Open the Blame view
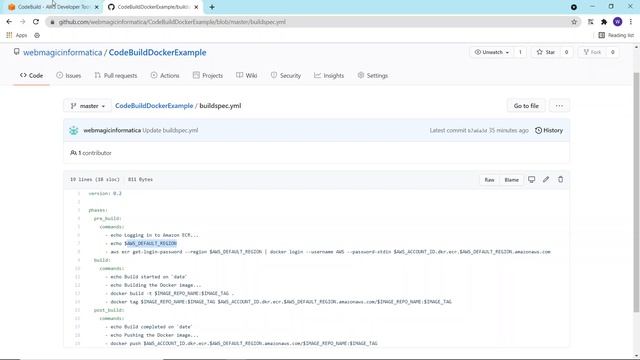Viewport: 640px width, 360px height. coord(511,180)
